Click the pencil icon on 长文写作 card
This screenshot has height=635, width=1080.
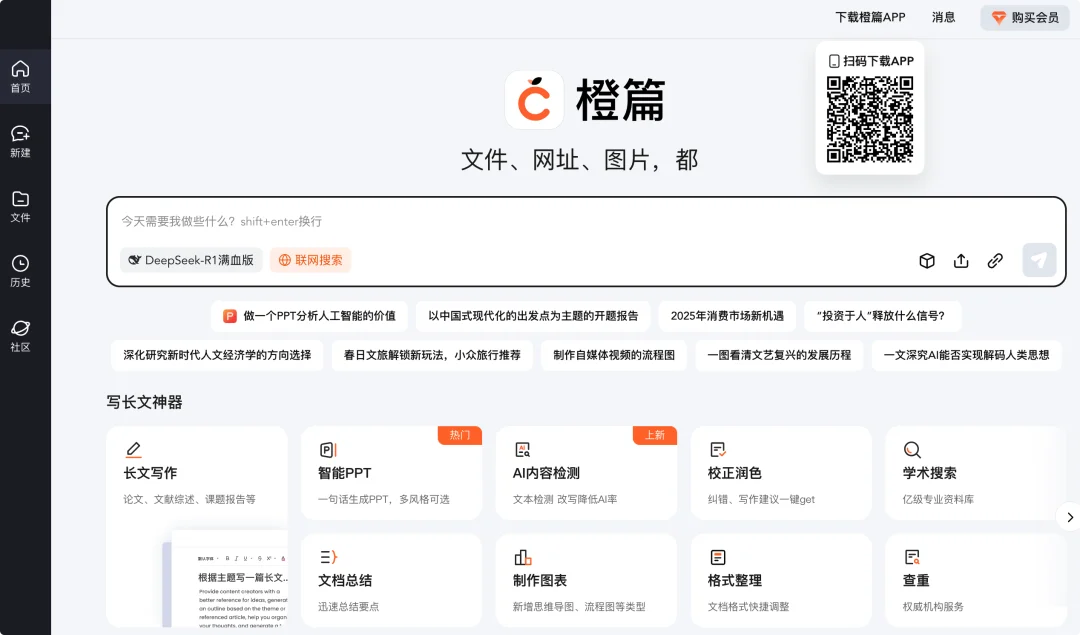click(x=134, y=450)
